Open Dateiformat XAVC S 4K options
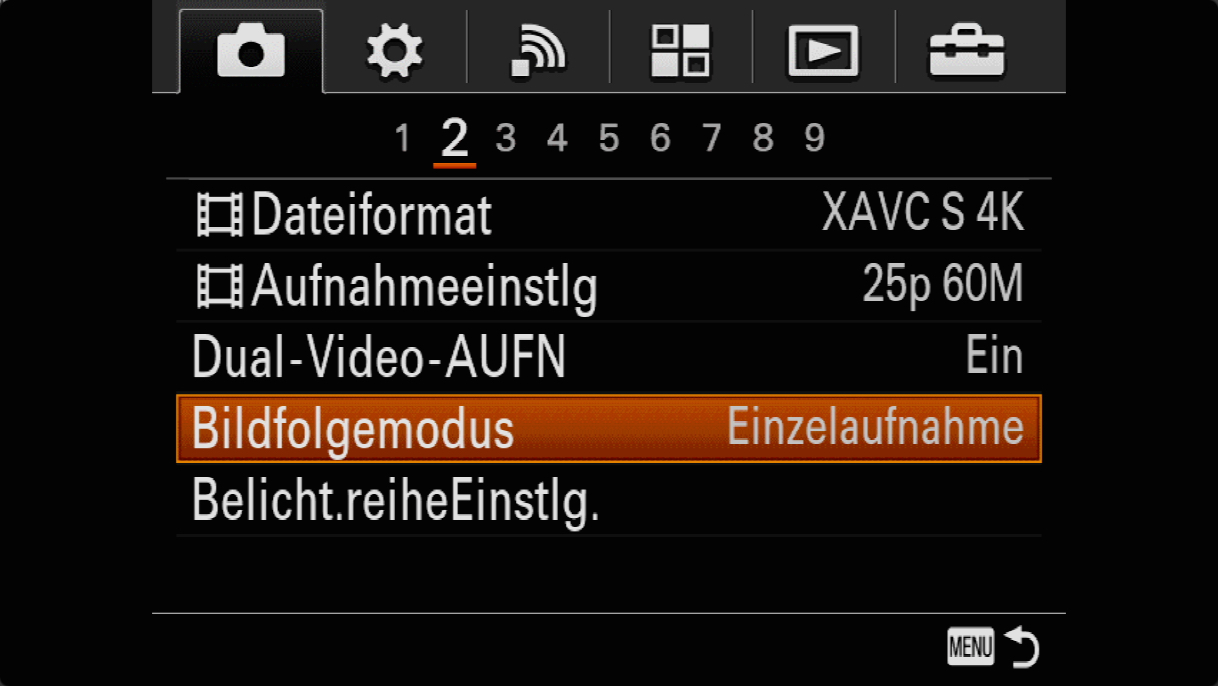1218x686 pixels. [x=608, y=215]
